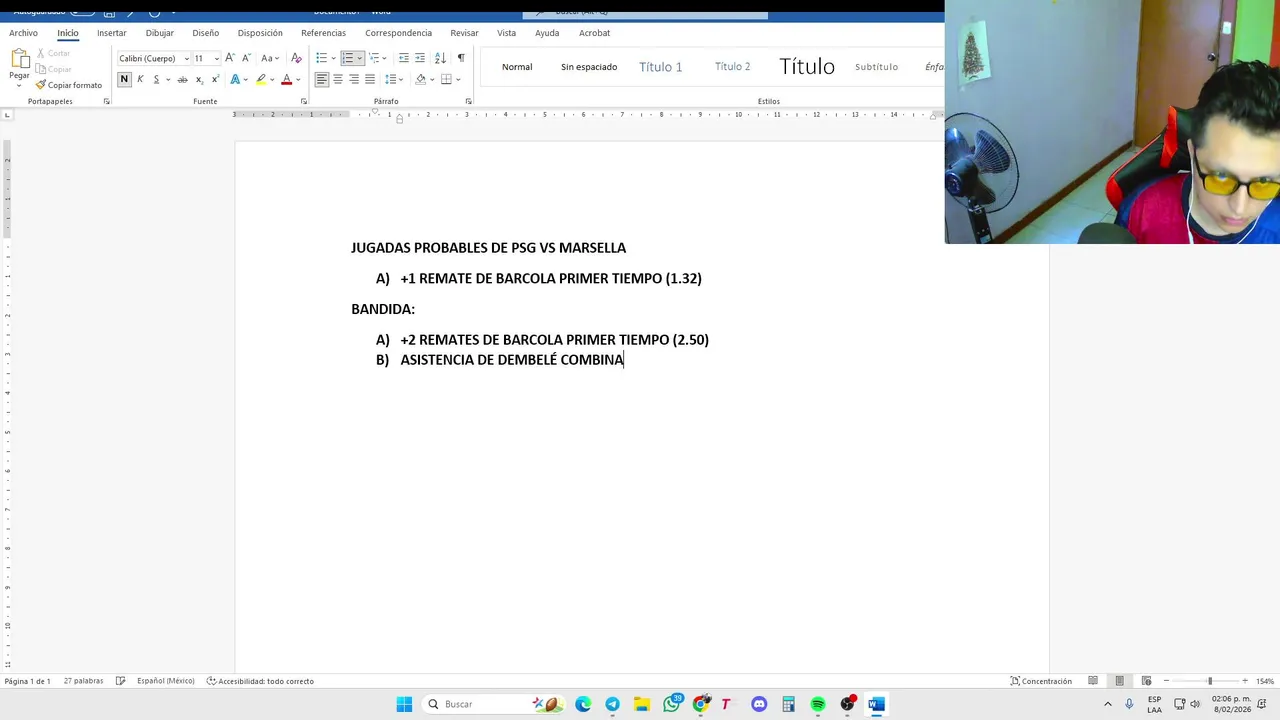Apply yellow highlight marker
The width and height of the screenshot is (1280, 720).
tap(261, 79)
